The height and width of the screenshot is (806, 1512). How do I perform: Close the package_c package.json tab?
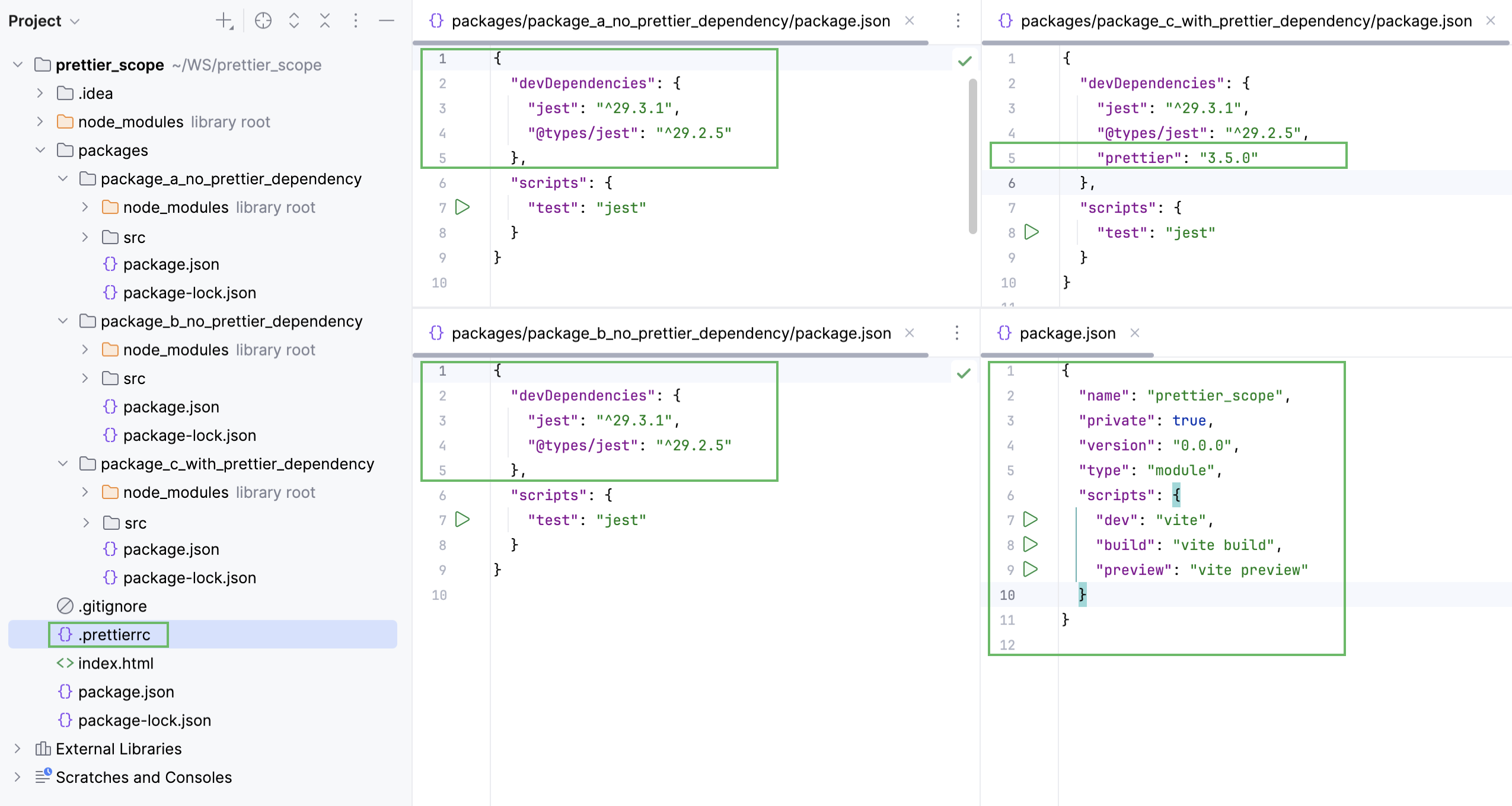click(x=1491, y=20)
